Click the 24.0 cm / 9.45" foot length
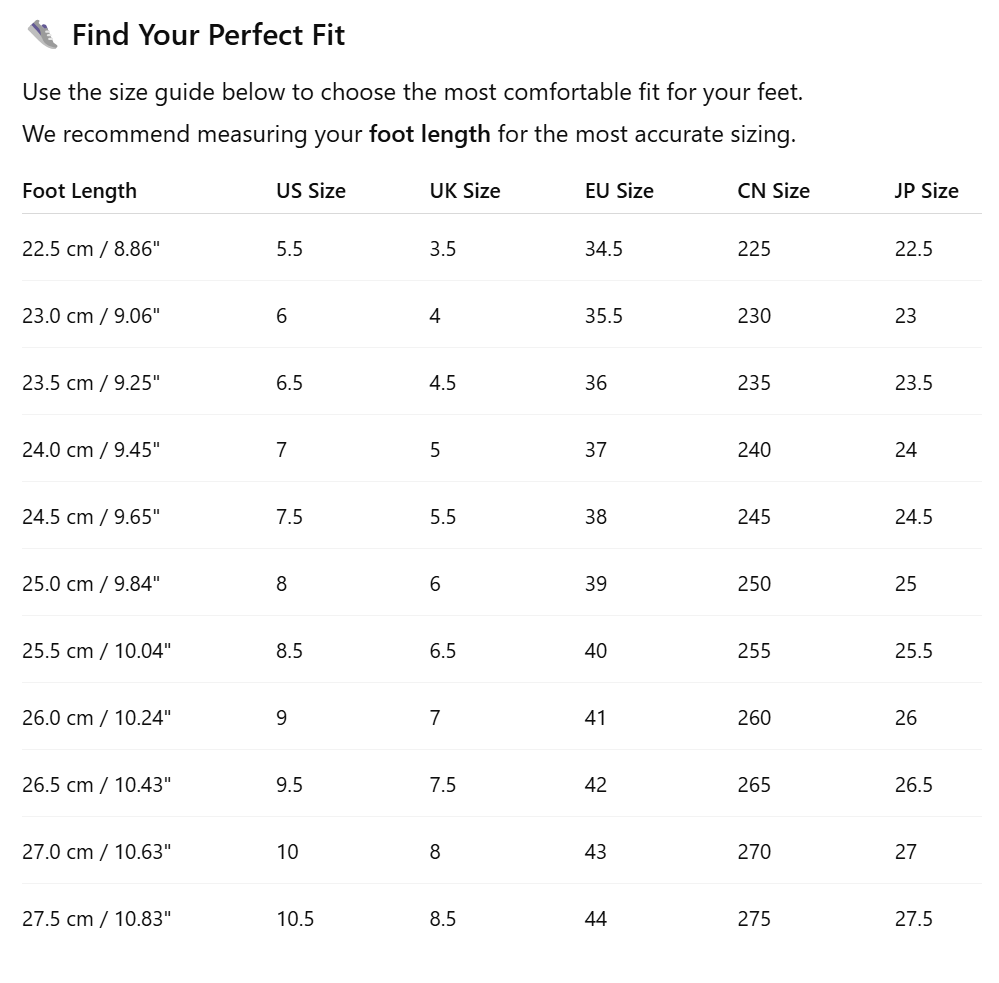Viewport: 999px width, 983px height. pyautogui.click(x=91, y=450)
